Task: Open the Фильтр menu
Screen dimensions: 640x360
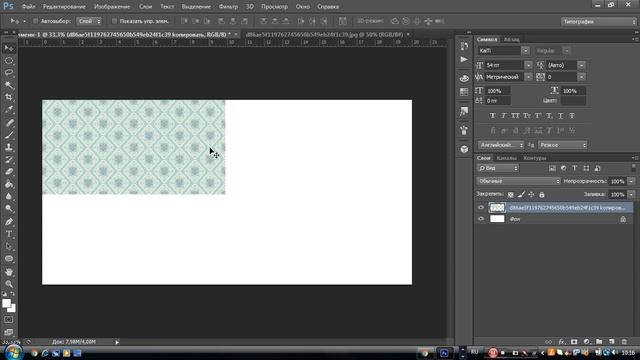Action: (x=228, y=7)
